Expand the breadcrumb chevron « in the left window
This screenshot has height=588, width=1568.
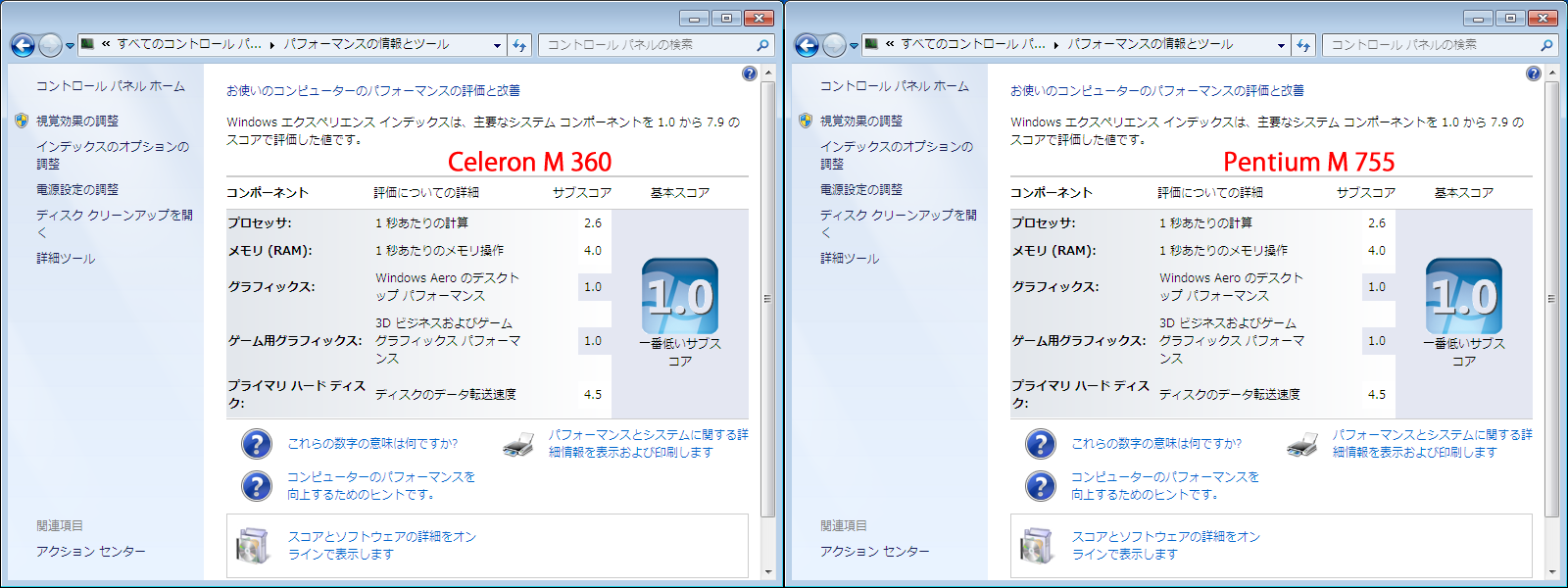pyautogui.click(x=106, y=44)
